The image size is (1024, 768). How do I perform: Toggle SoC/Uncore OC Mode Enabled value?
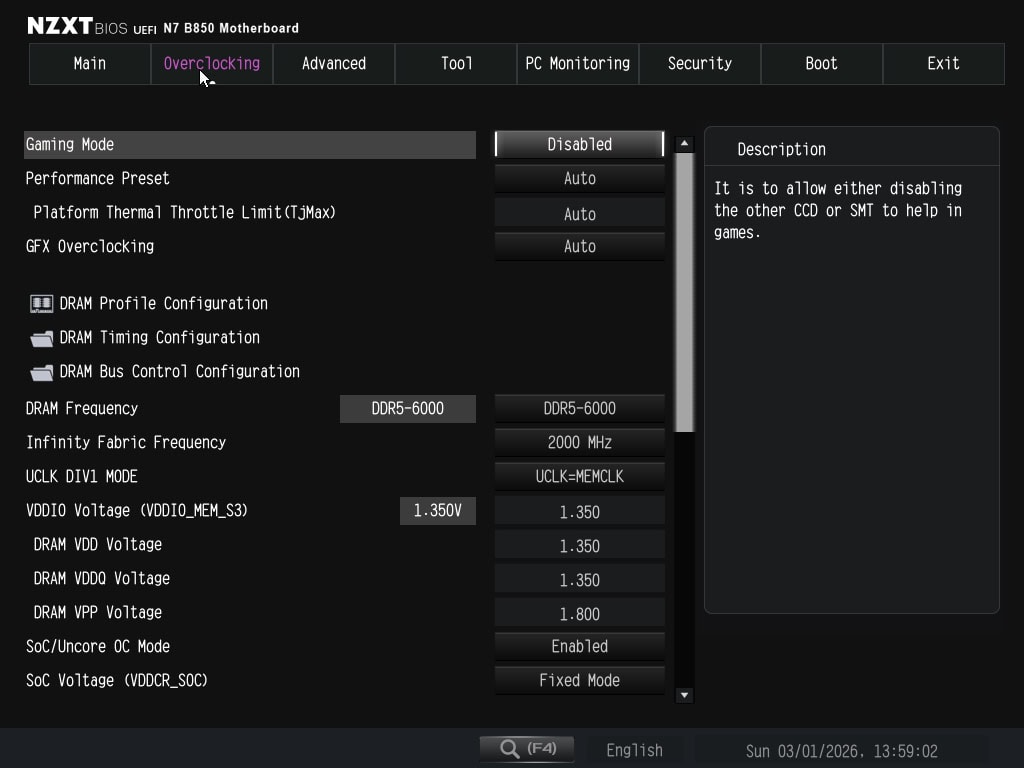[579, 646]
